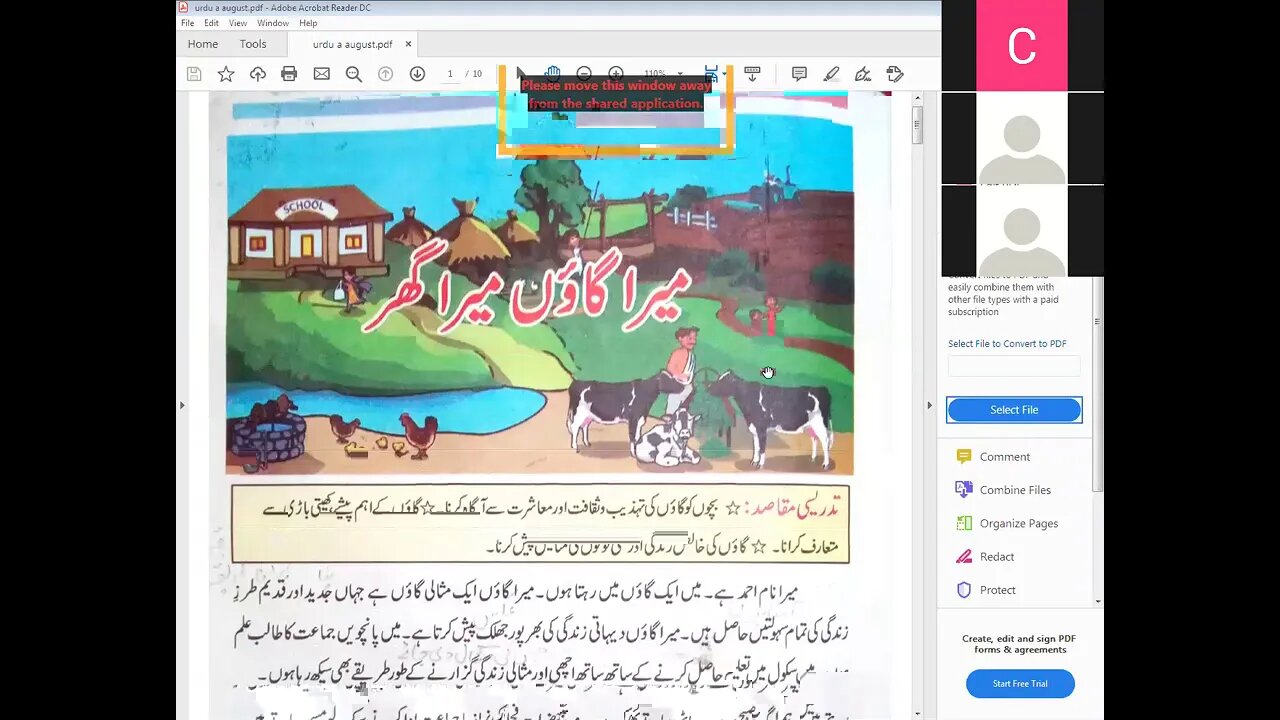Zoom out with the minus icon
1280x720 pixels.
point(584,73)
